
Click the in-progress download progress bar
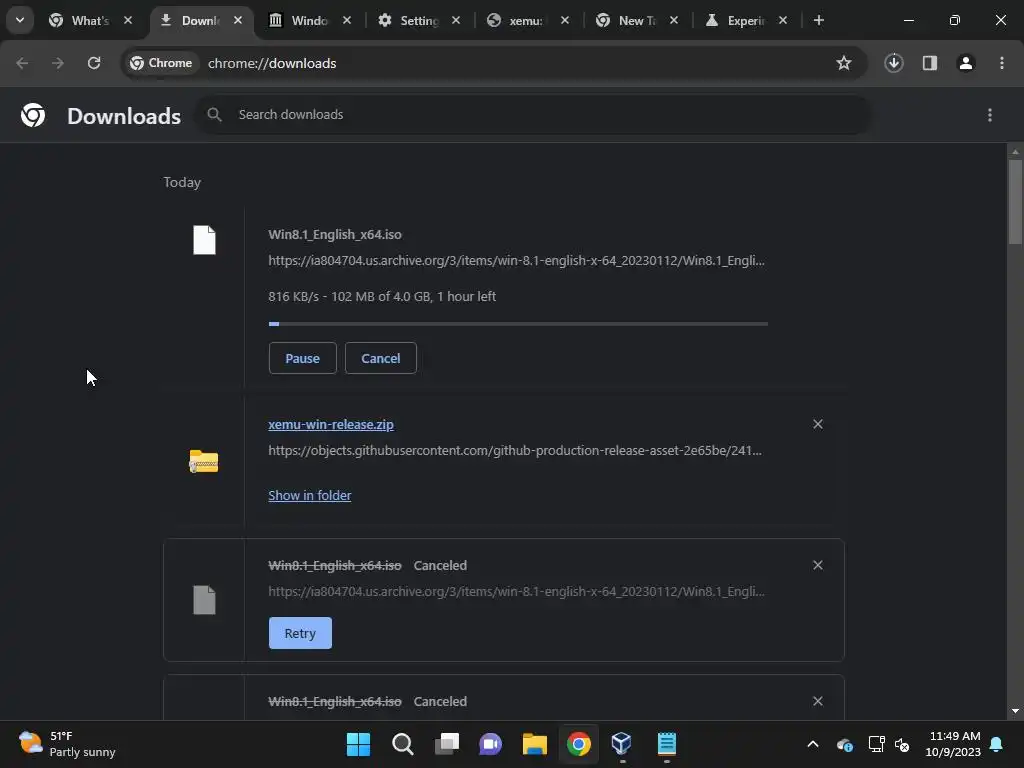(518, 324)
